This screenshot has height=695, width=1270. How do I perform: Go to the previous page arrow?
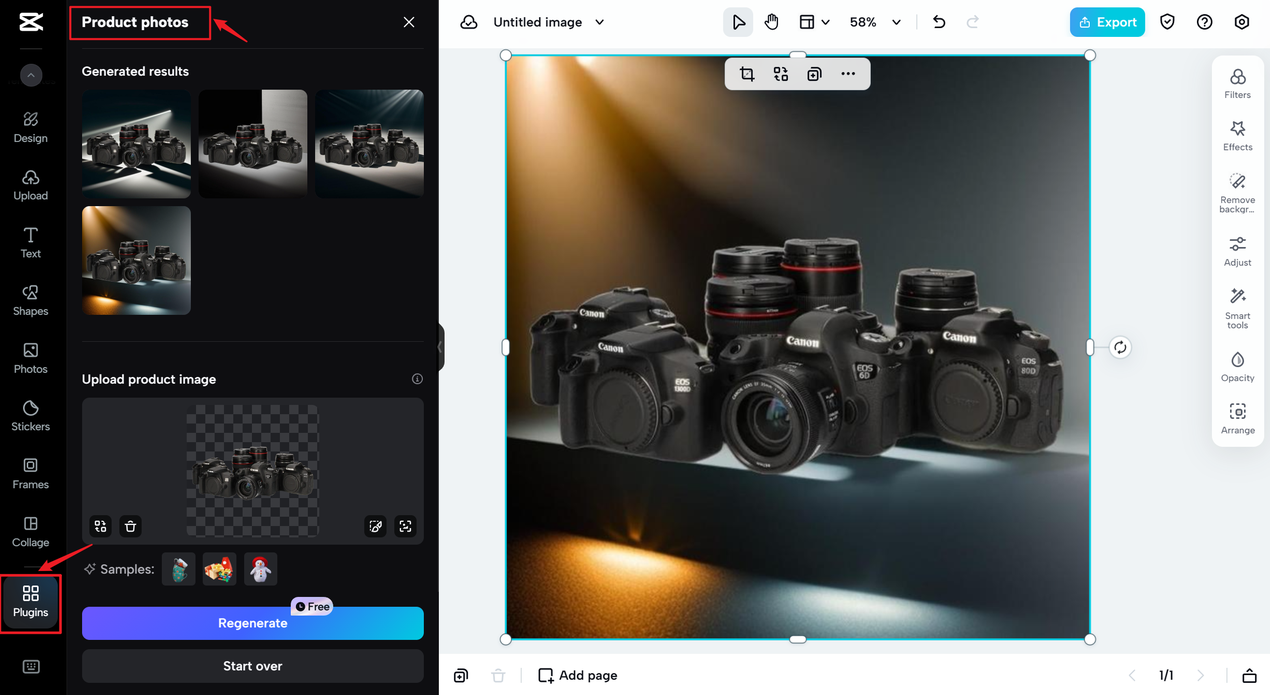(1132, 676)
